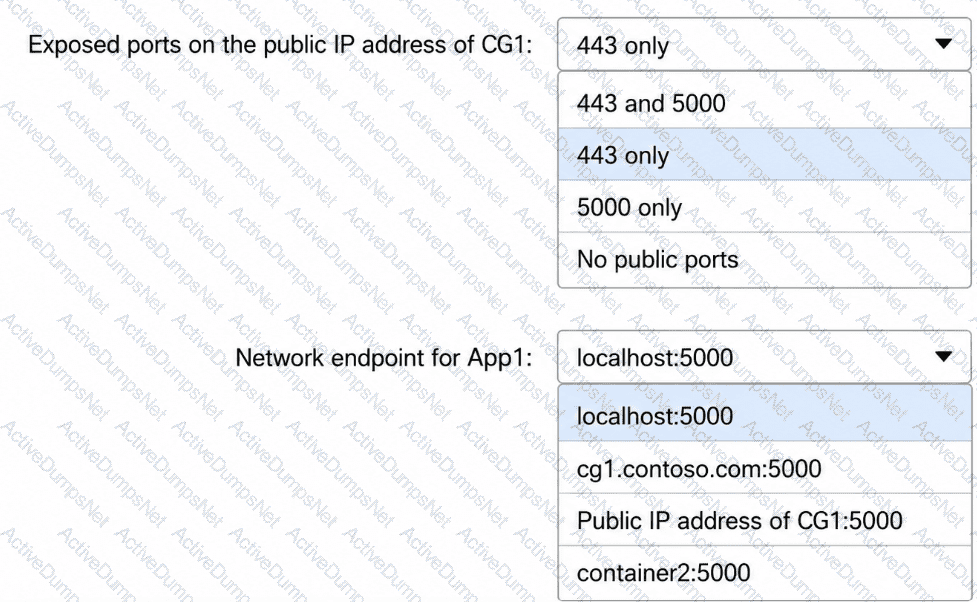
Task: Click the "Network endpoint for App1" label
Action: 384,358
